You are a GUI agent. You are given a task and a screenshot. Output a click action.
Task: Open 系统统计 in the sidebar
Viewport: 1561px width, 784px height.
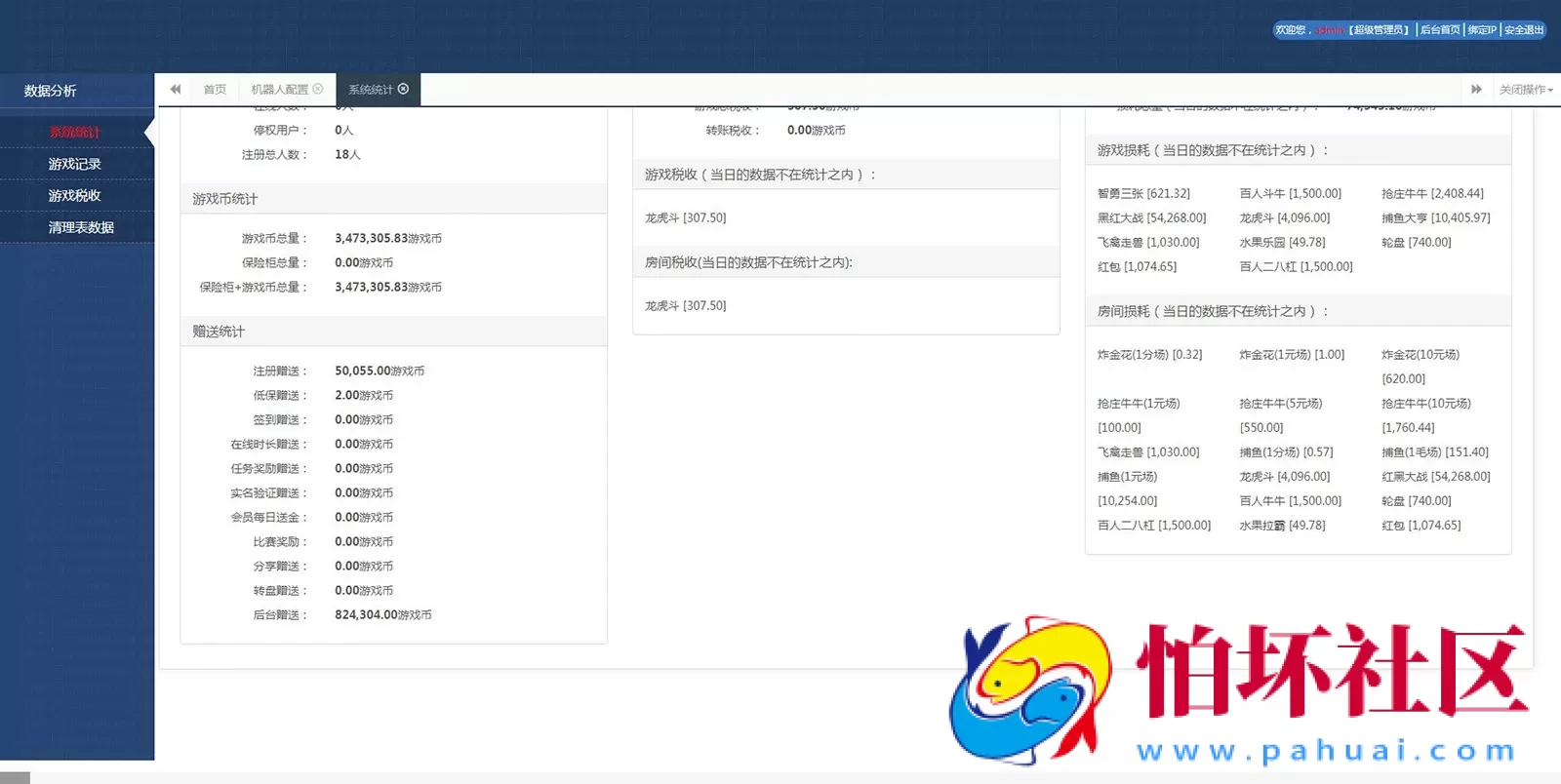tap(75, 133)
